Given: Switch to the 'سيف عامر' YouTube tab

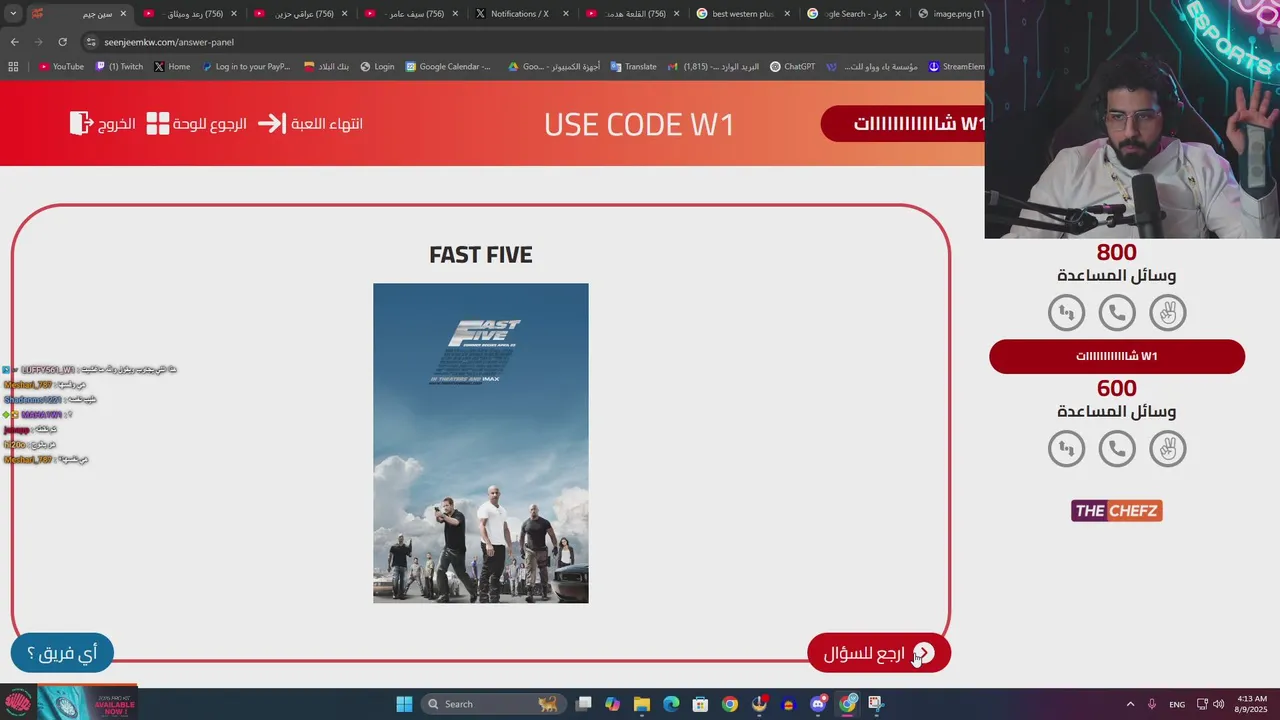Looking at the screenshot, I should [x=410, y=14].
